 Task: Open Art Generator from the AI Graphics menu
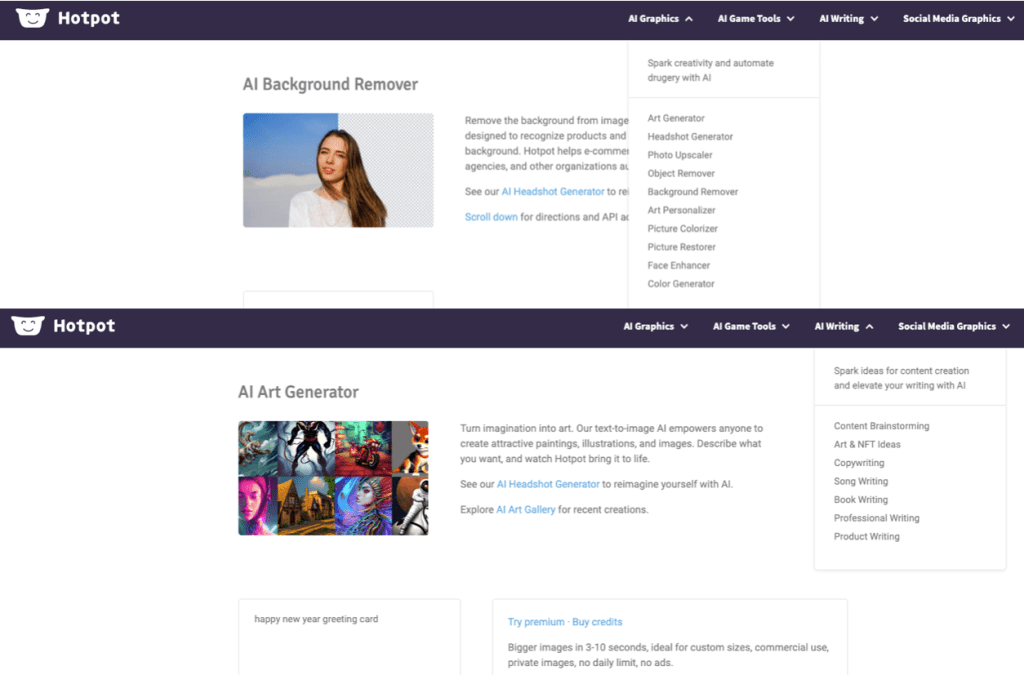(x=676, y=118)
